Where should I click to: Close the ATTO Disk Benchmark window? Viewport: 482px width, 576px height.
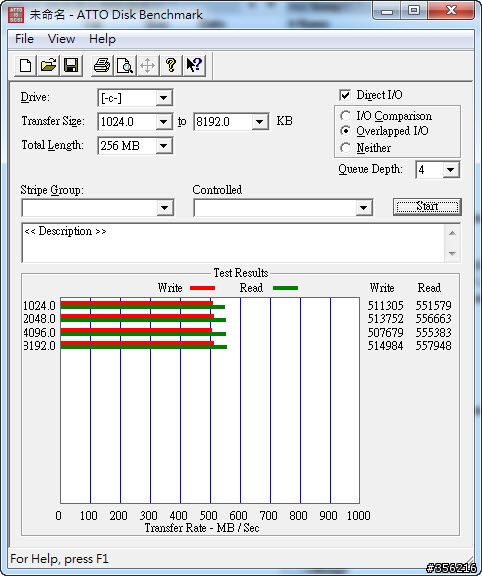point(451,10)
